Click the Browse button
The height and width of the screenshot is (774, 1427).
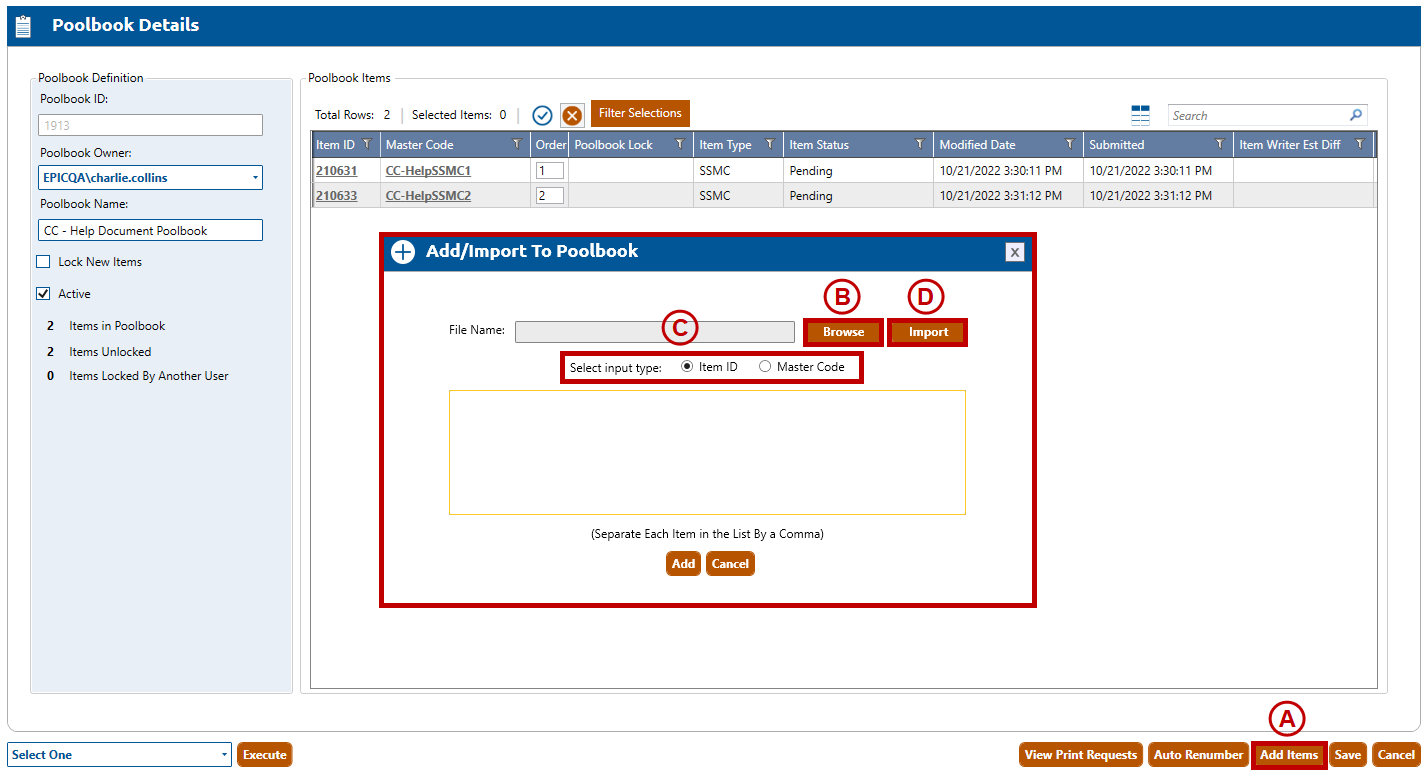point(843,332)
